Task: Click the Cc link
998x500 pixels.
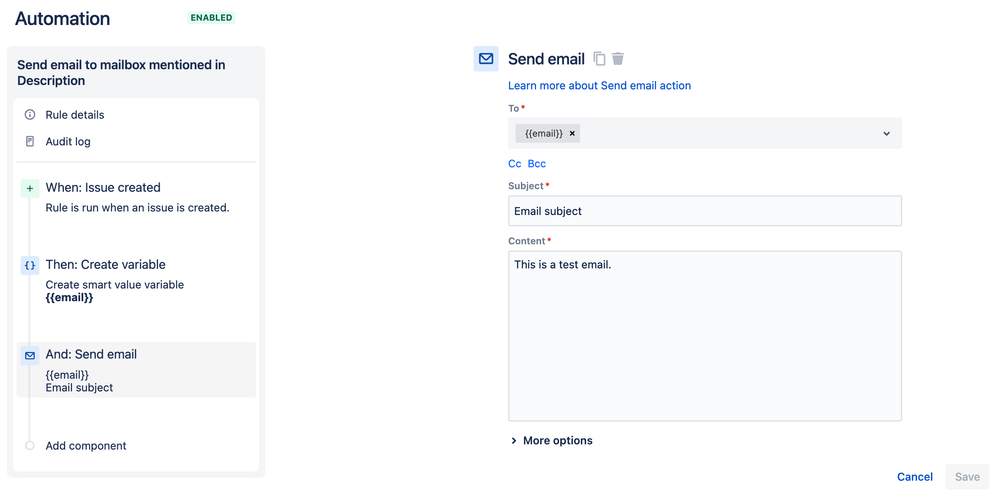Action: point(515,163)
